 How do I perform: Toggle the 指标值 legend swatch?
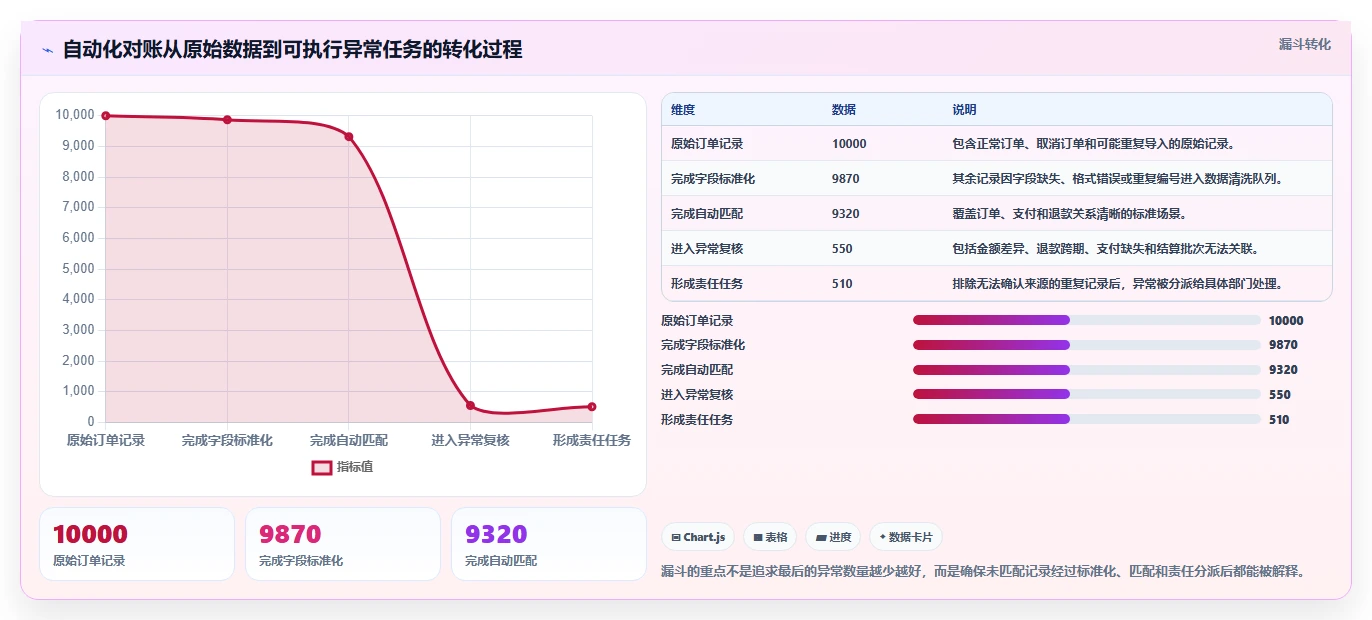[322, 467]
